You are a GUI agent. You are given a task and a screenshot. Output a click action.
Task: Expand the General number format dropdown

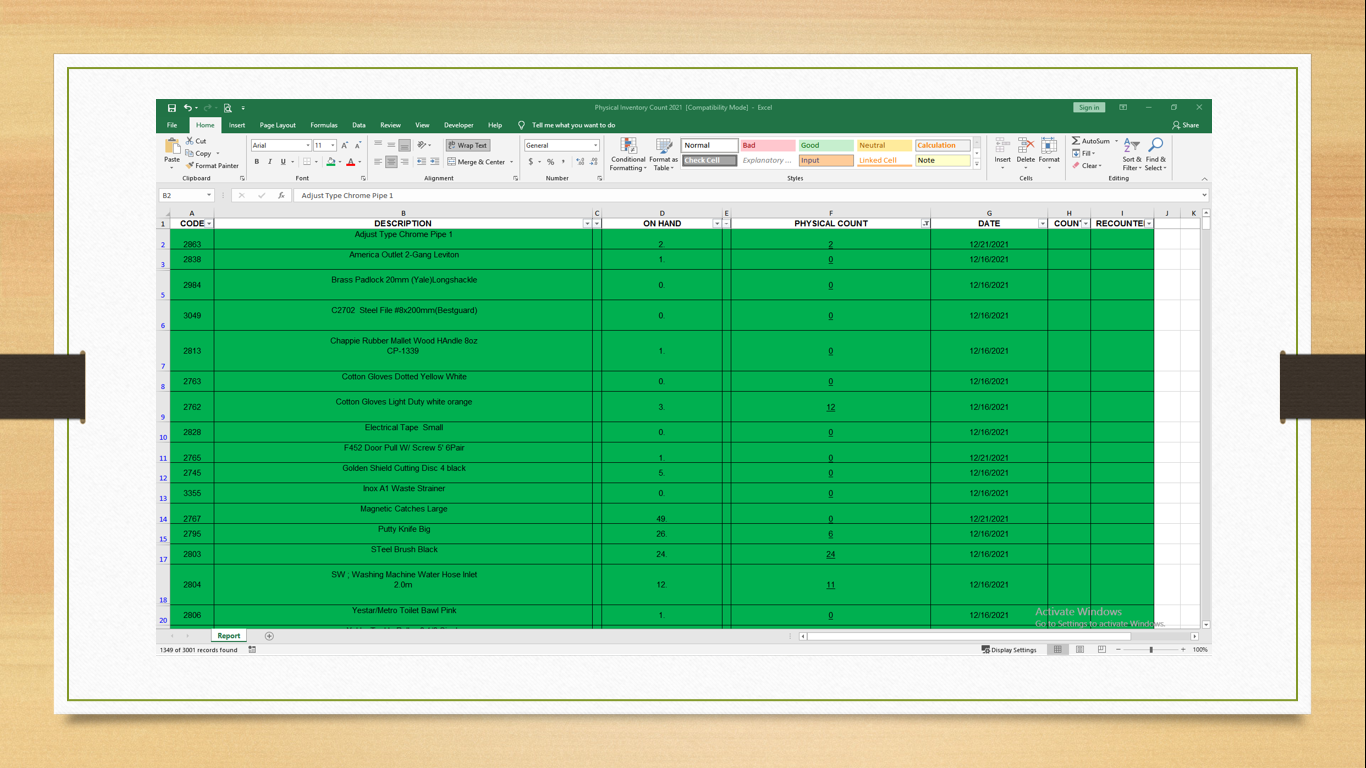(596, 146)
